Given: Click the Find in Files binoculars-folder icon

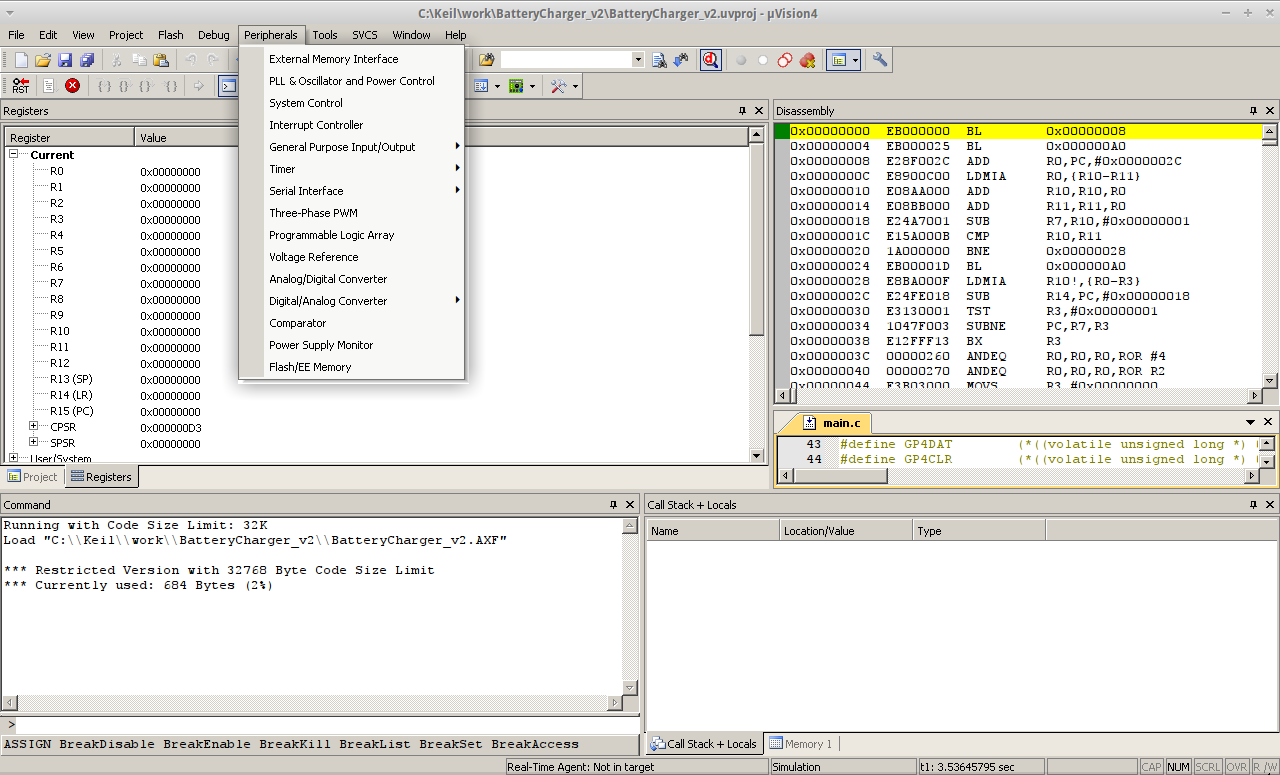Looking at the screenshot, I should tap(487, 60).
